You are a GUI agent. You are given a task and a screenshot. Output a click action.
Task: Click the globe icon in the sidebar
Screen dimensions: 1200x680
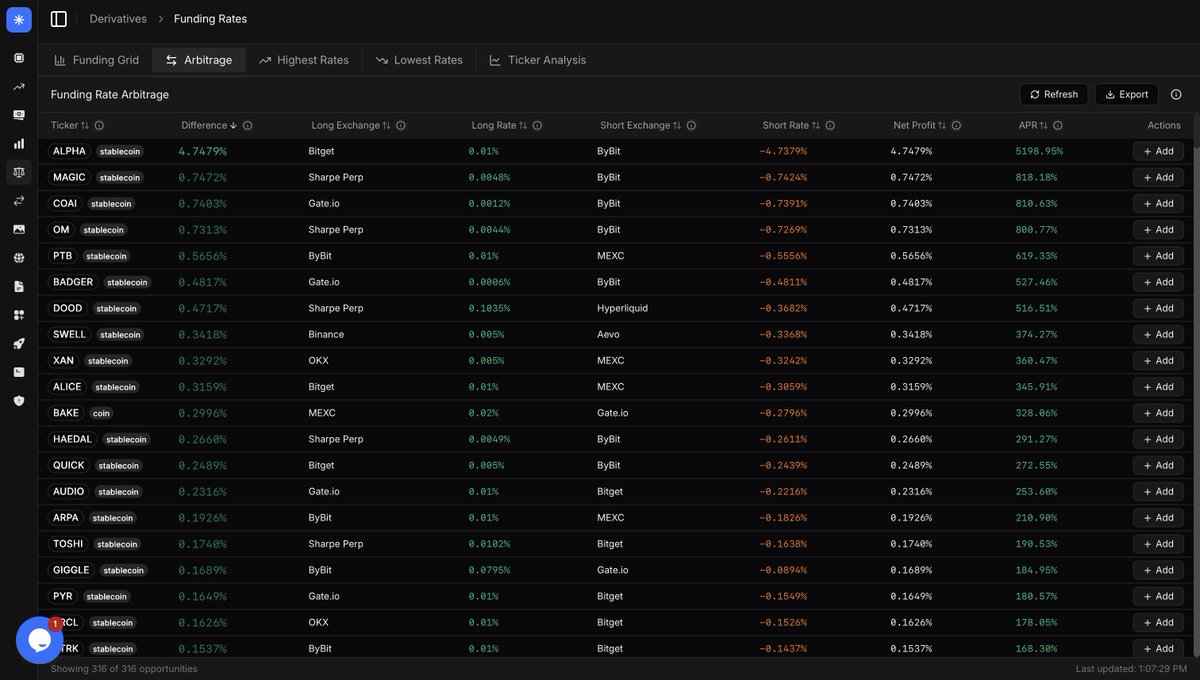(x=19, y=258)
